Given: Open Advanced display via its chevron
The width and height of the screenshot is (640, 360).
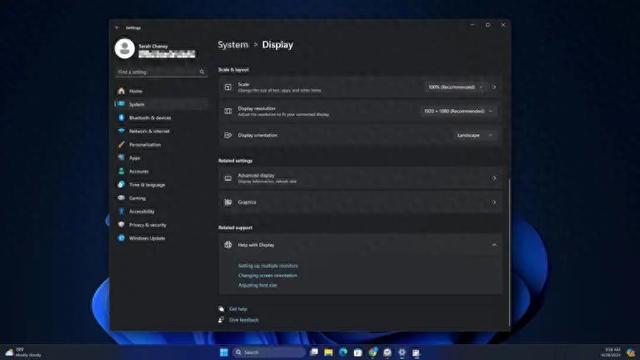Looking at the screenshot, I should click(494, 178).
